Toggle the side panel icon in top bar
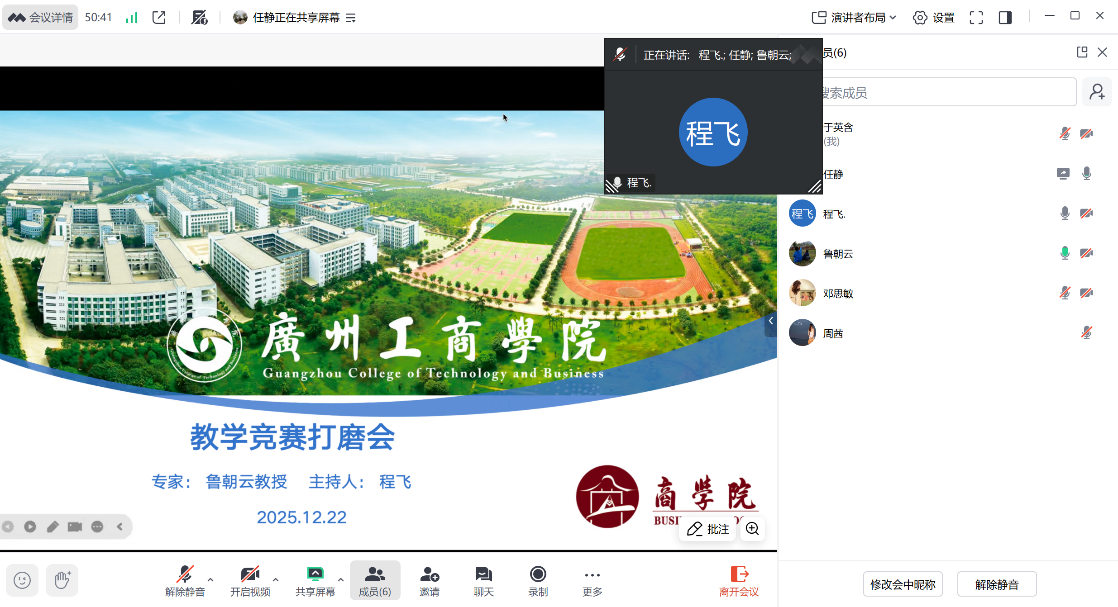This screenshot has height=607, width=1118. 1005,17
